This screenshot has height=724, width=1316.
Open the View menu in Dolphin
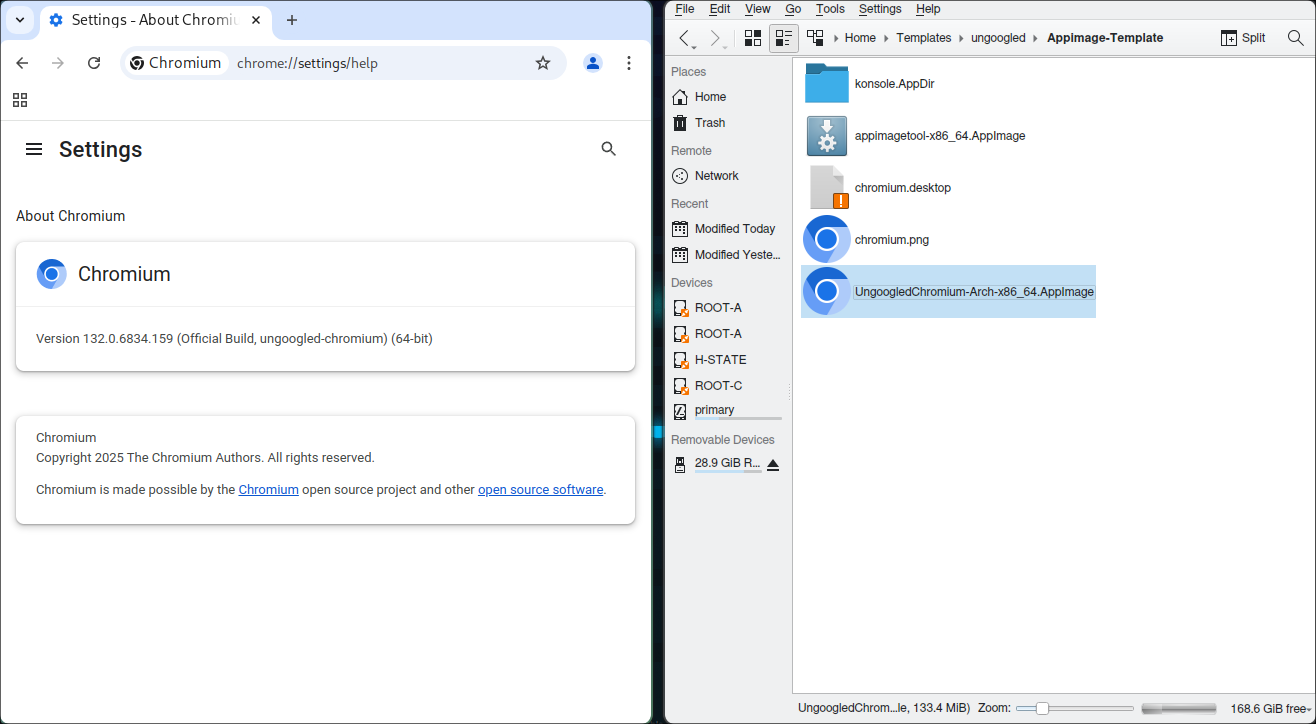point(758,9)
